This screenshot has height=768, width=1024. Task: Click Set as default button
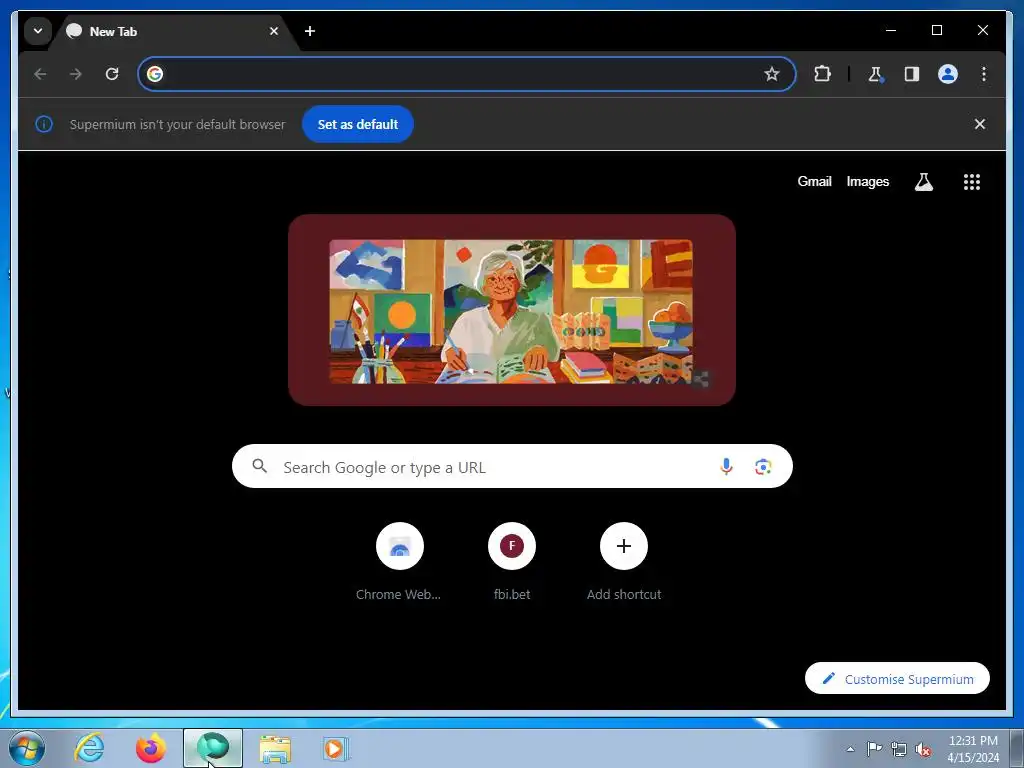pyautogui.click(x=358, y=124)
